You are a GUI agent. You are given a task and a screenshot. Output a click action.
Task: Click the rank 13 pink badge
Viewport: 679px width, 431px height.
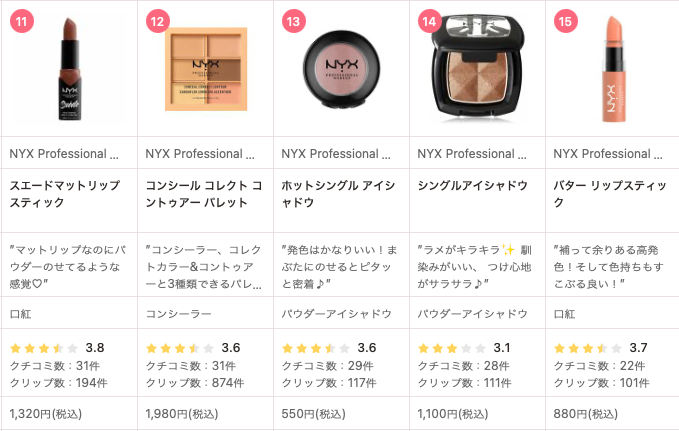click(x=294, y=21)
